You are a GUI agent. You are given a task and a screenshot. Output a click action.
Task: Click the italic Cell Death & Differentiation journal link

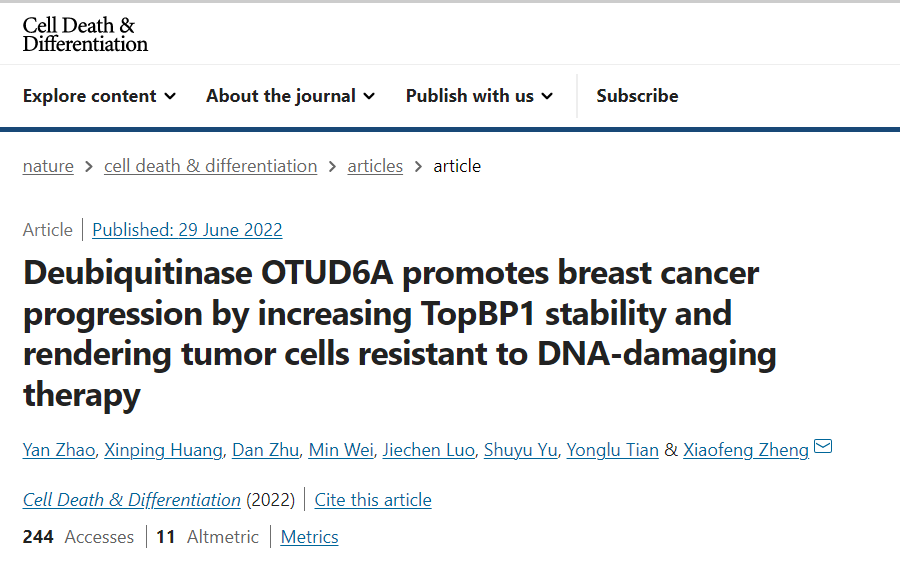131,500
